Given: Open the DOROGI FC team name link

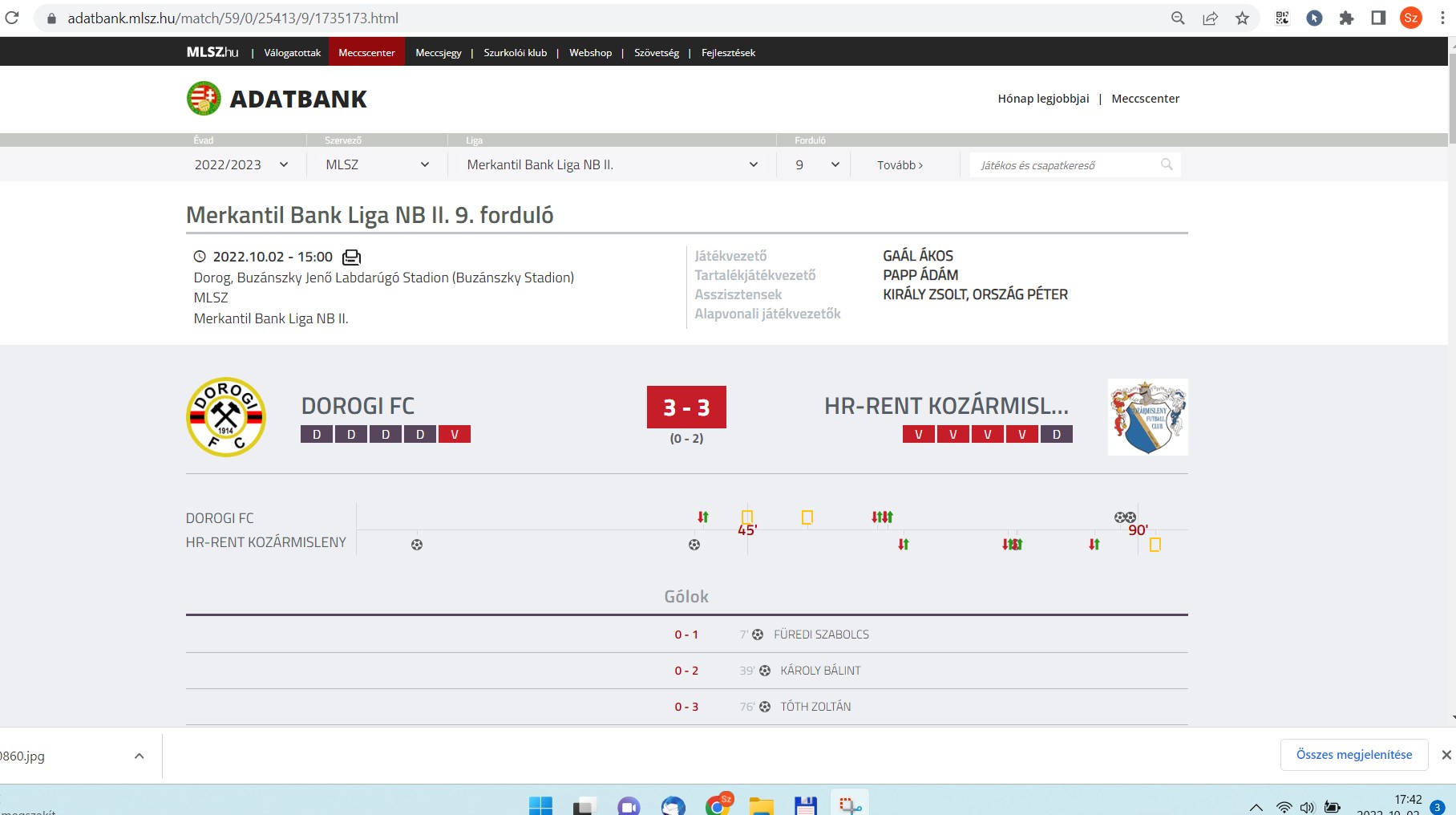Looking at the screenshot, I should point(358,406).
